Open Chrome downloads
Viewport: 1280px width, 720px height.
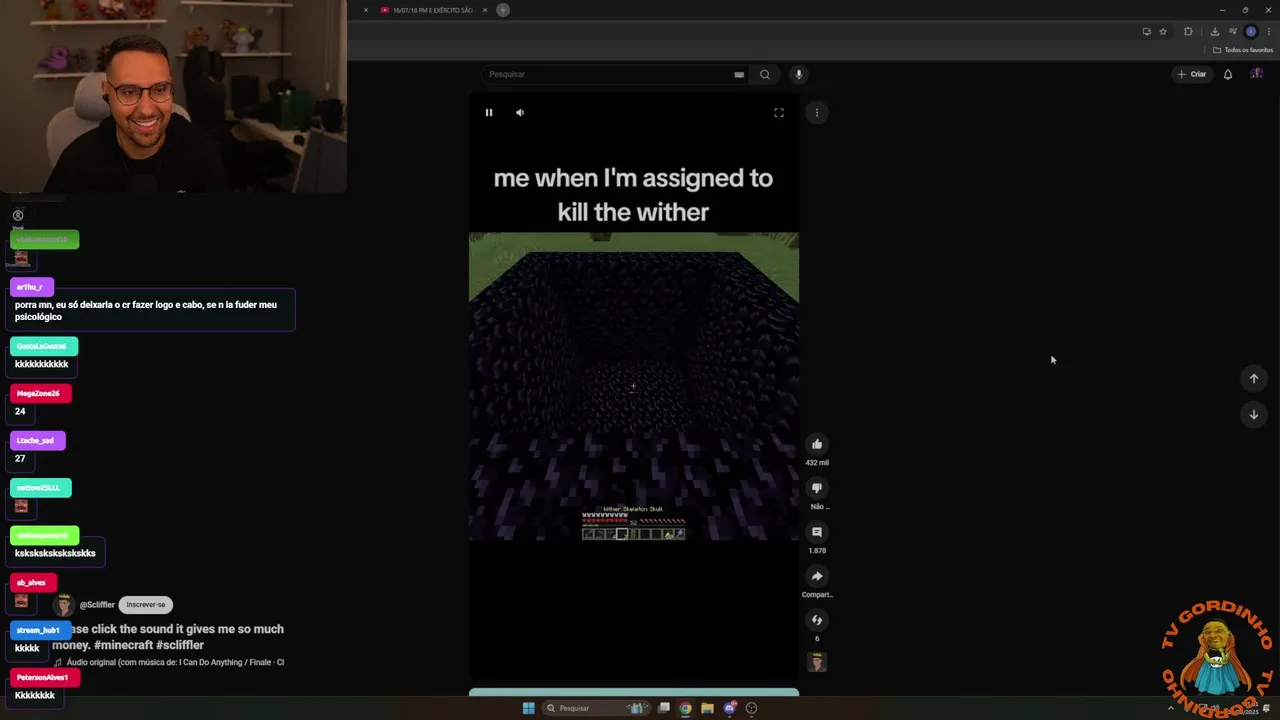1214,31
